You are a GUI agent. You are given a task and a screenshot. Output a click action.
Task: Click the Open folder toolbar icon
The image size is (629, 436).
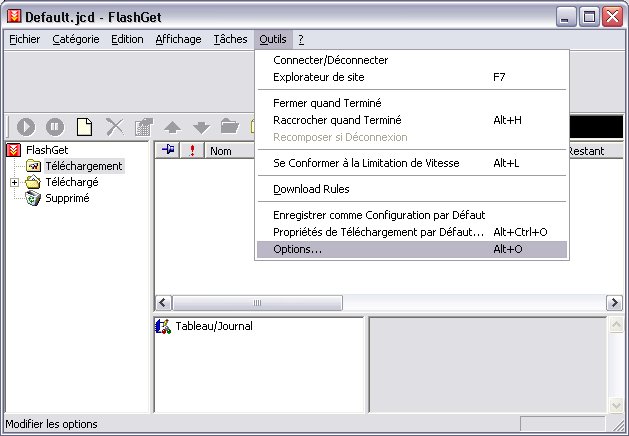tap(230, 126)
